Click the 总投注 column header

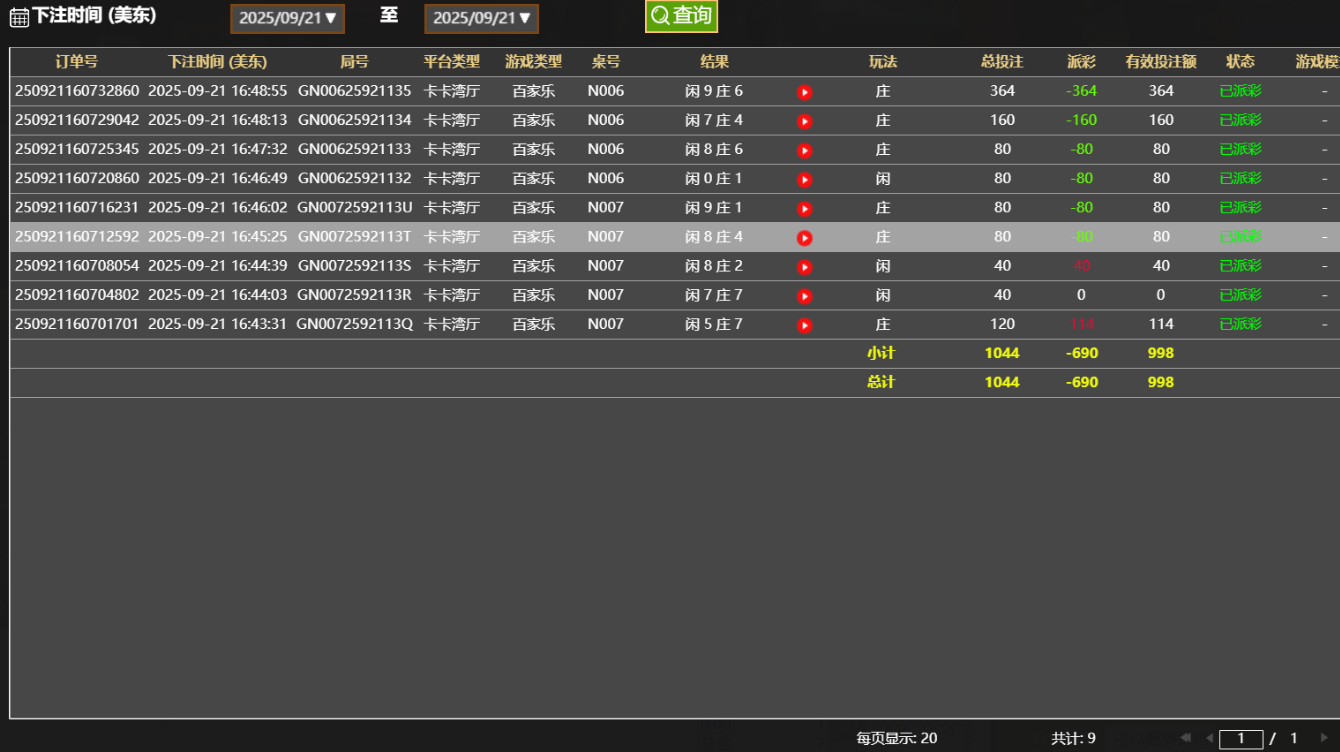[x=1002, y=62]
